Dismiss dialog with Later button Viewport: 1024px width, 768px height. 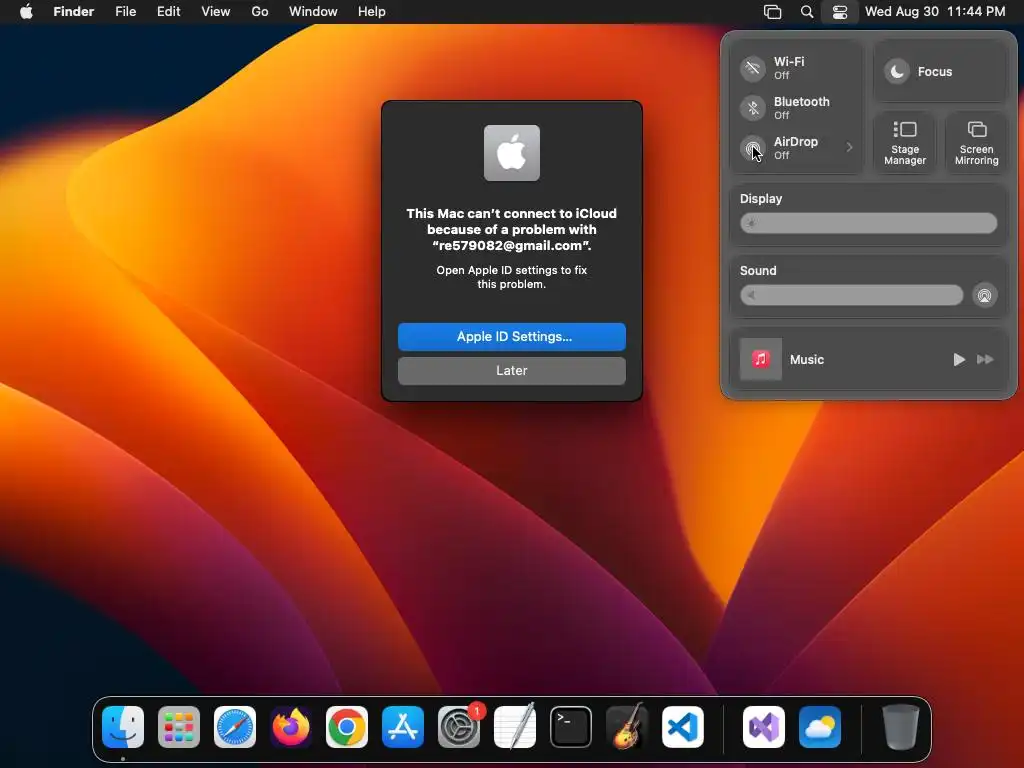coord(512,370)
